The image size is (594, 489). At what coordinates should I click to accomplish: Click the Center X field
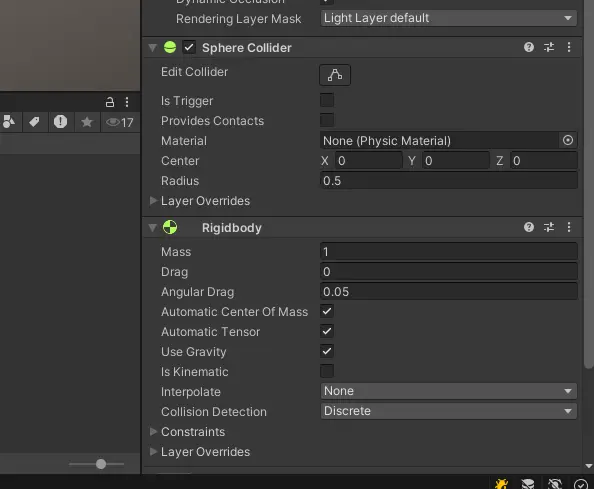point(368,161)
